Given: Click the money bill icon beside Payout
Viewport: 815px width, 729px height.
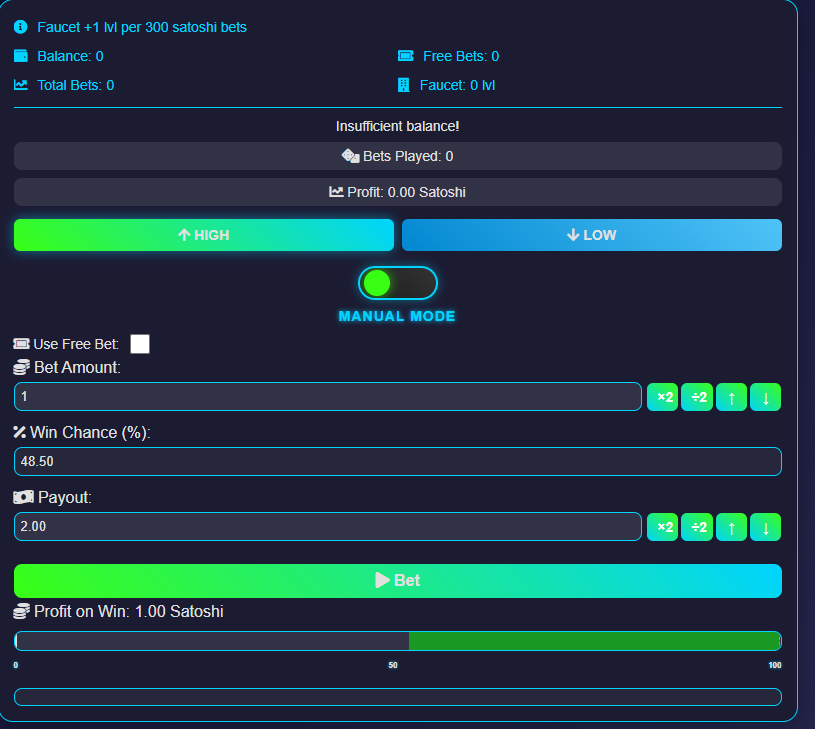Looking at the screenshot, I should click(23, 497).
